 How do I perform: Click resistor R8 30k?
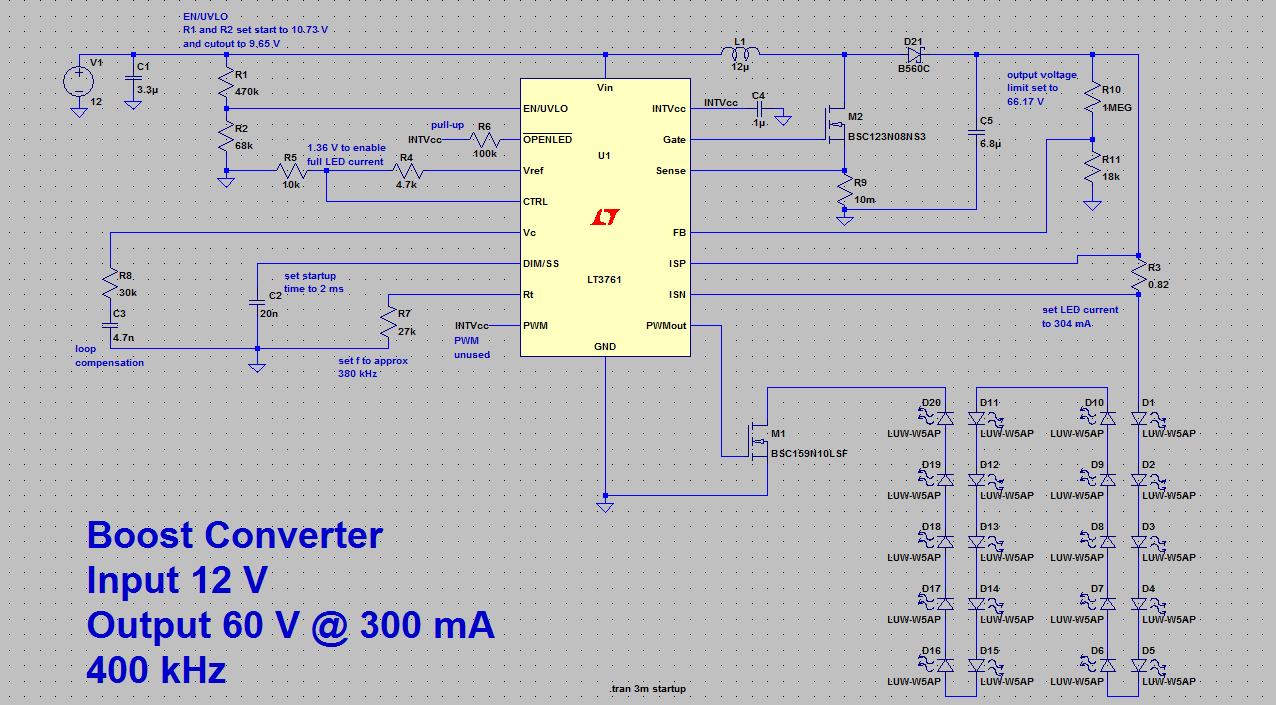coord(110,283)
